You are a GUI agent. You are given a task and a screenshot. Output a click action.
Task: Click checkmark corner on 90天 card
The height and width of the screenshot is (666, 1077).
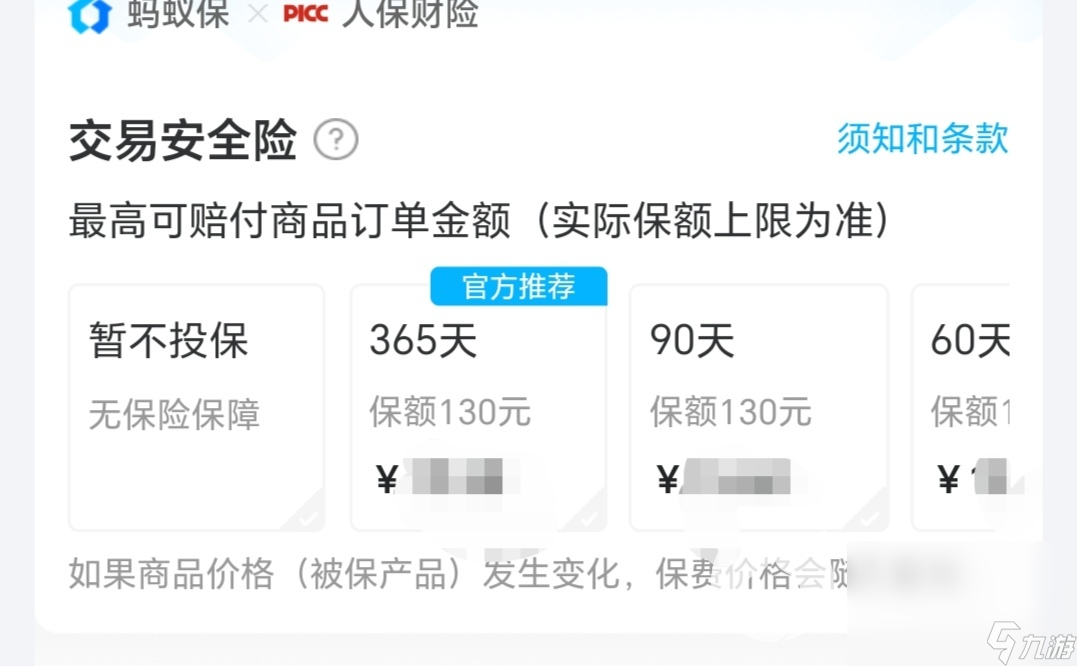pyautogui.click(x=870, y=516)
